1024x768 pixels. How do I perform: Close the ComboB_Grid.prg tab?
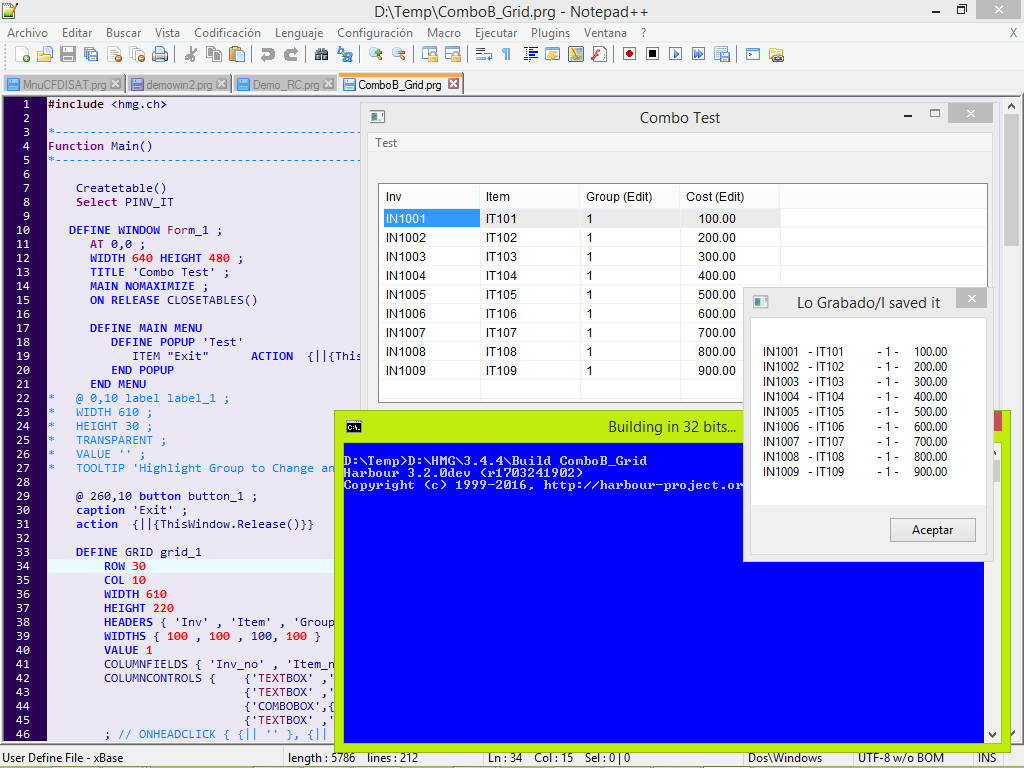coord(453,85)
